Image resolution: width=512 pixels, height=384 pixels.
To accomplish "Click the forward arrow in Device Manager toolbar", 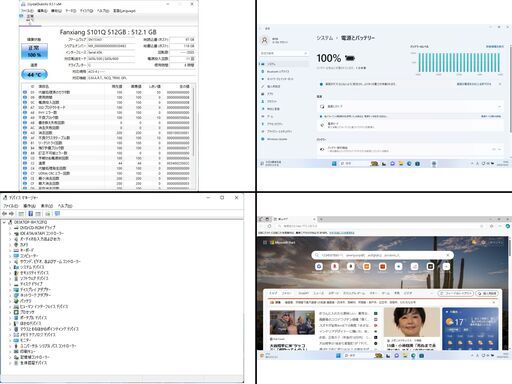I will pos(11,214).
